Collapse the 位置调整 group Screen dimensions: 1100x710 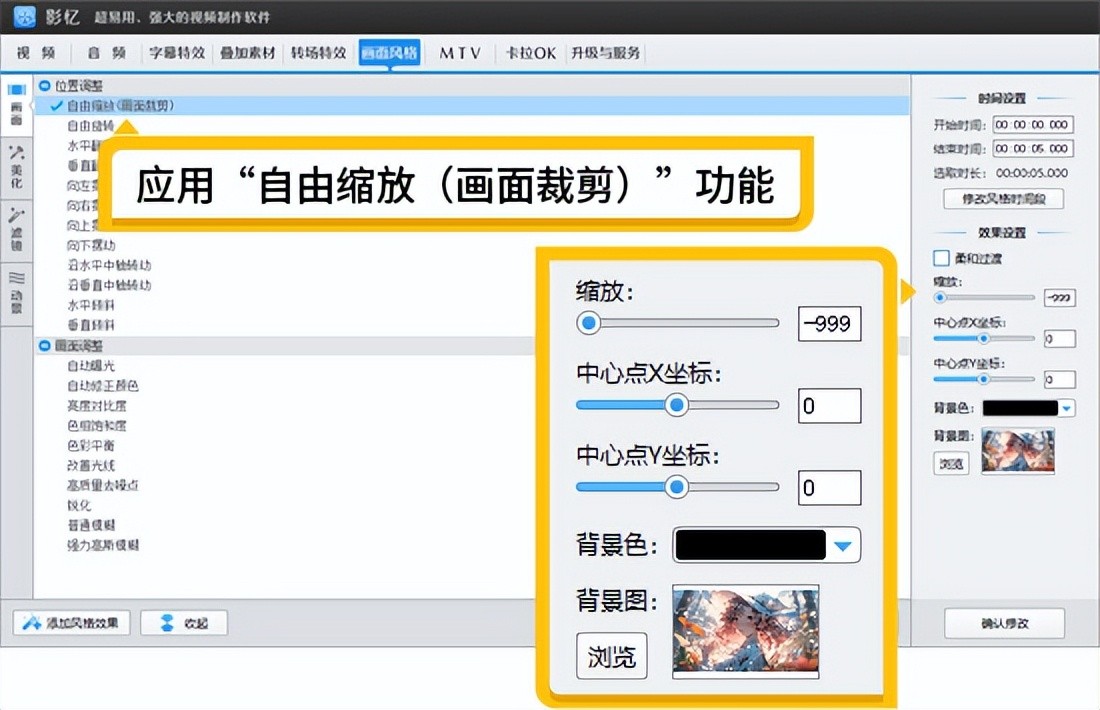pos(44,86)
